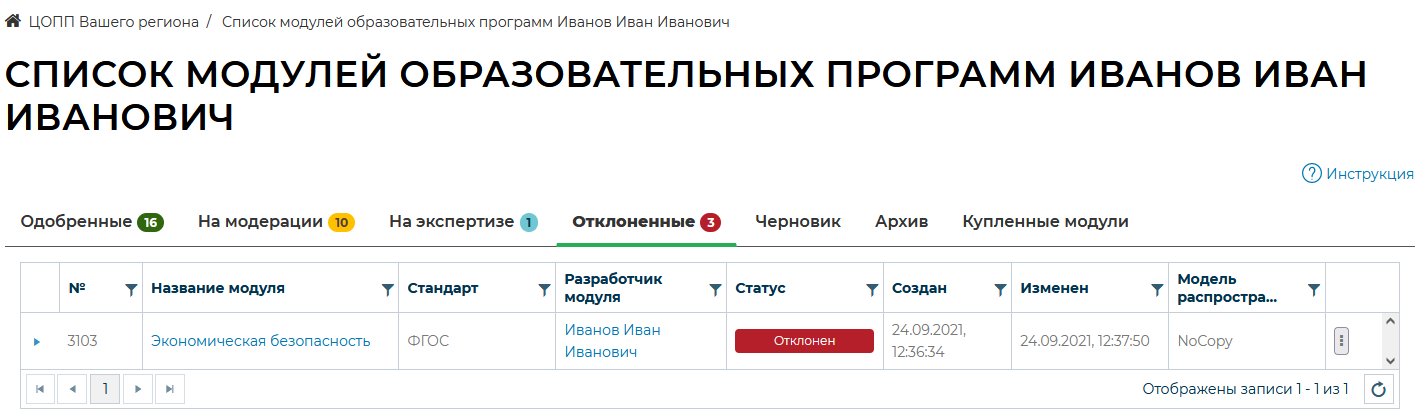Filter the Создан date column
1426x417 pixels.
point(1000,289)
